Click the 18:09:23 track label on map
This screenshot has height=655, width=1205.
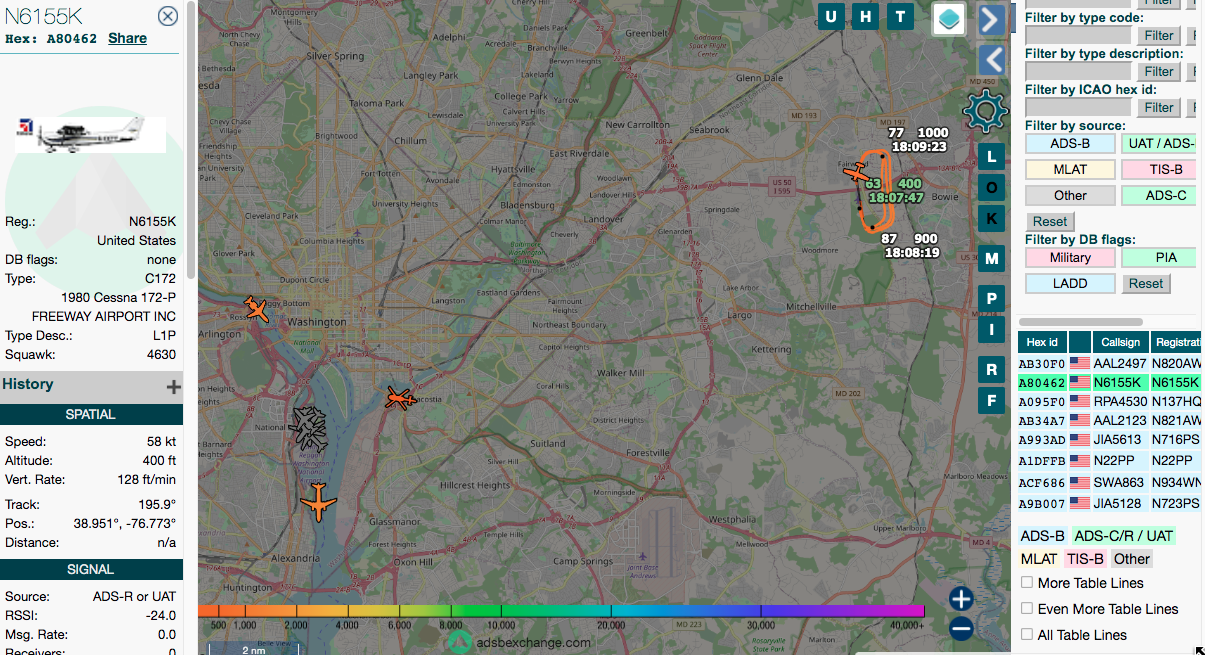pos(918,146)
